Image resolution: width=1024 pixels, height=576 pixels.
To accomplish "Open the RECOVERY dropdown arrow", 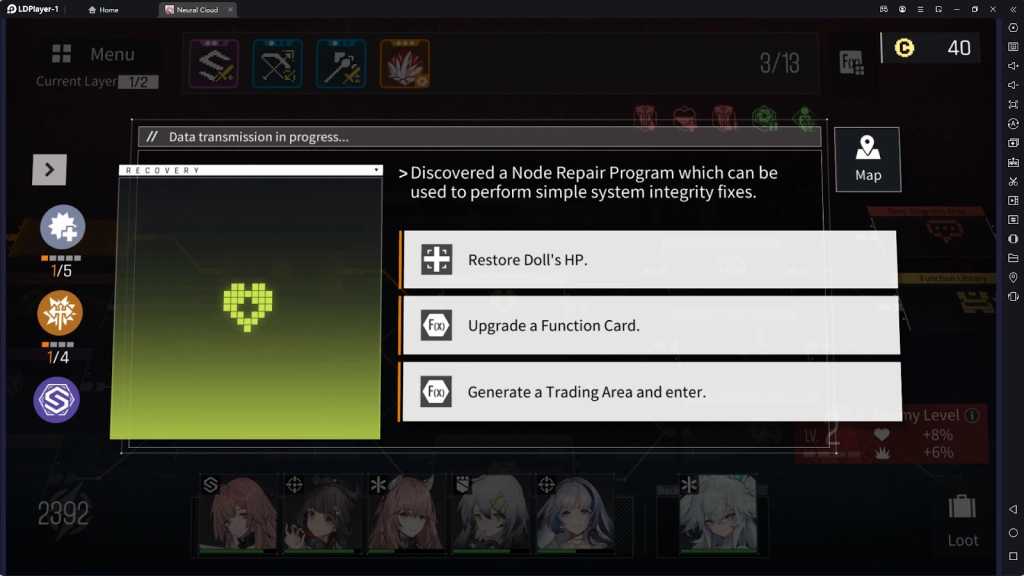I will tap(377, 170).
